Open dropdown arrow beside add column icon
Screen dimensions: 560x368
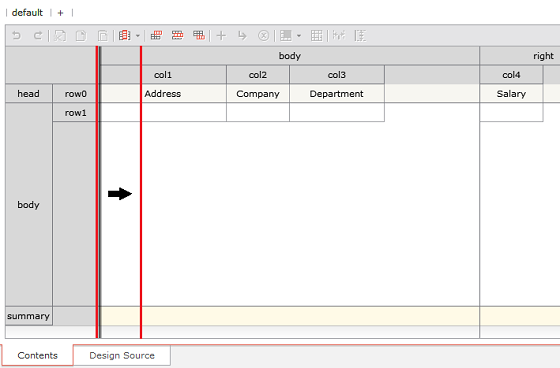pyautogui.click(x=138, y=36)
